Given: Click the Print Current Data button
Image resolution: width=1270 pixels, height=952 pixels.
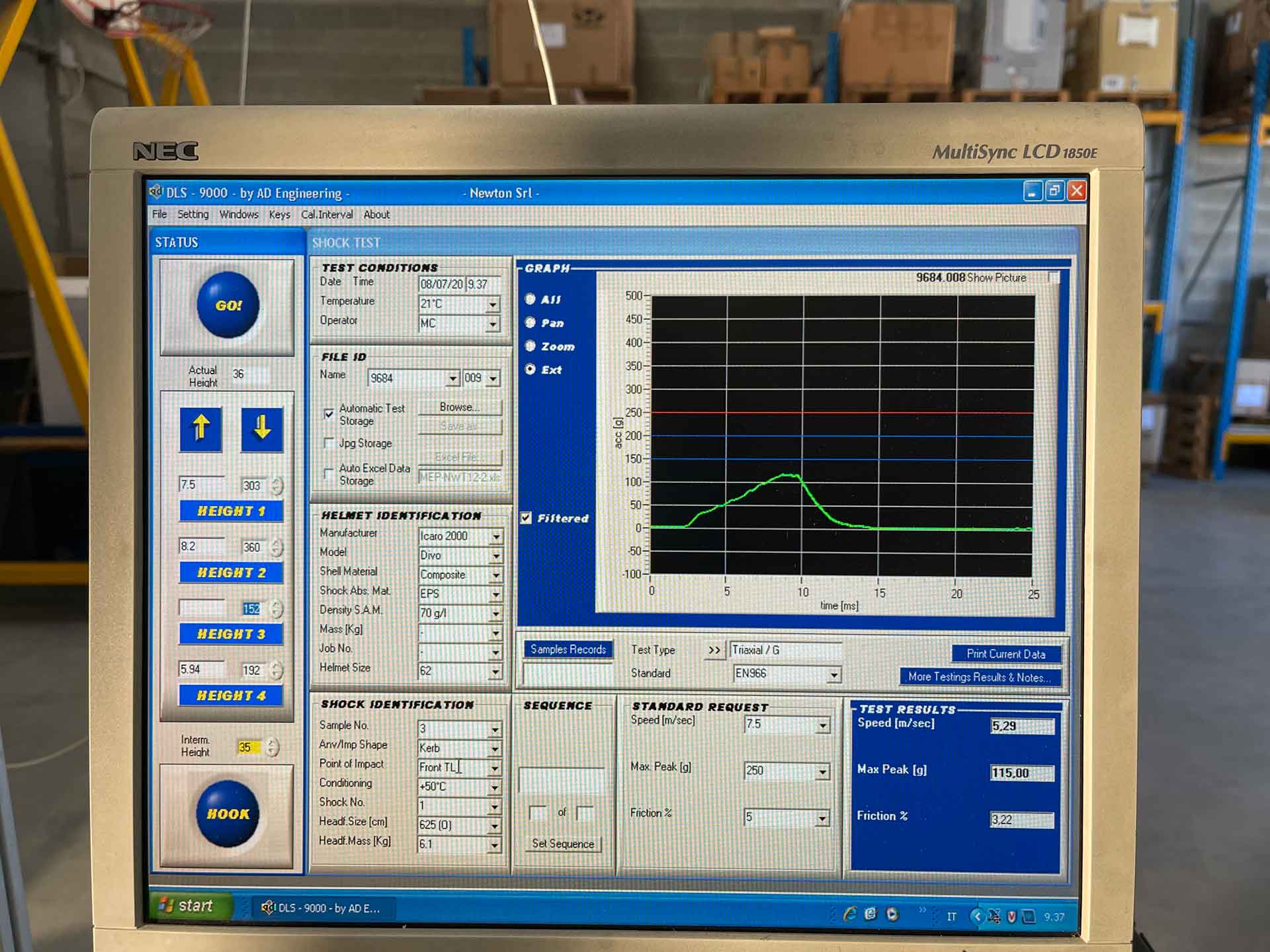Looking at the screenshot, I should click(1006, 654).
